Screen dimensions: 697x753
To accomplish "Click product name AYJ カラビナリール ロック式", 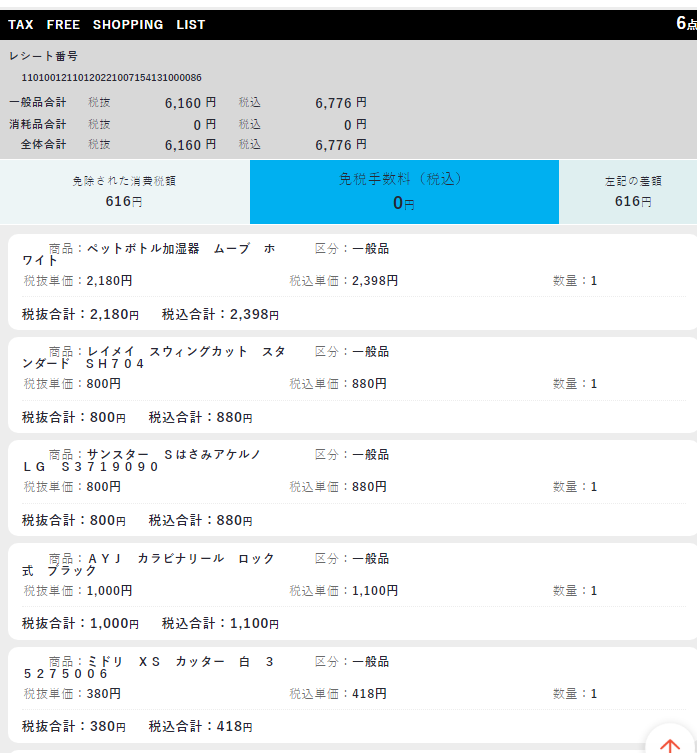I will coord(149,564).
